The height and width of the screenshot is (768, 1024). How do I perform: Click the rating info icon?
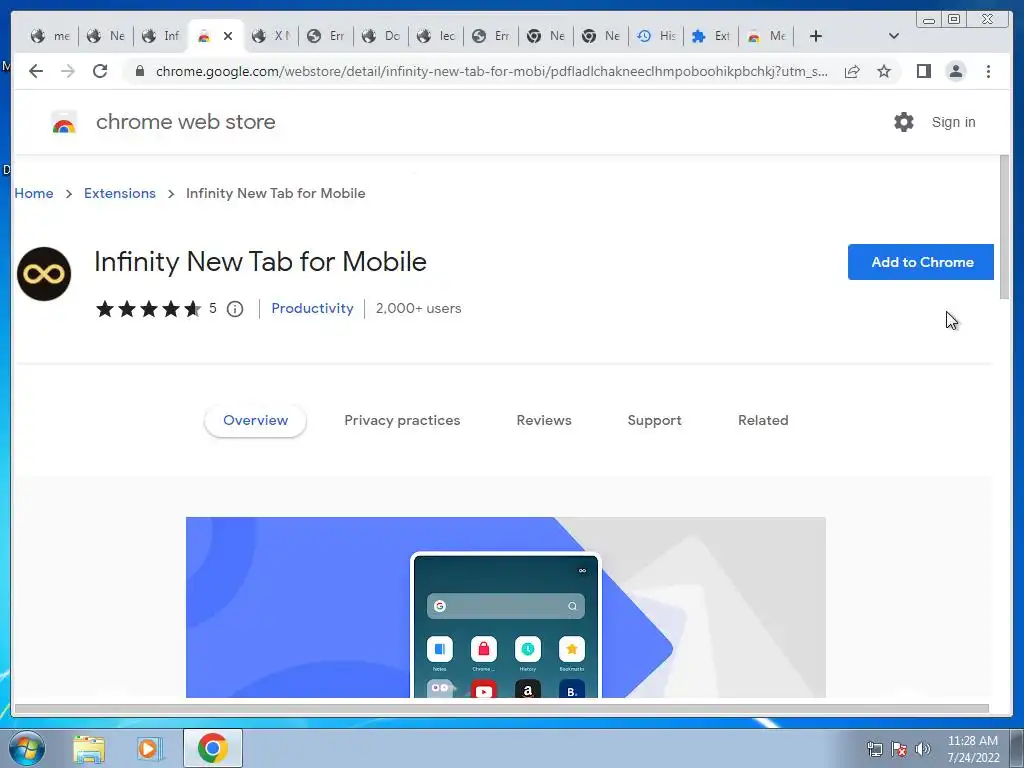pyautogui.click(x=235, y=309)
